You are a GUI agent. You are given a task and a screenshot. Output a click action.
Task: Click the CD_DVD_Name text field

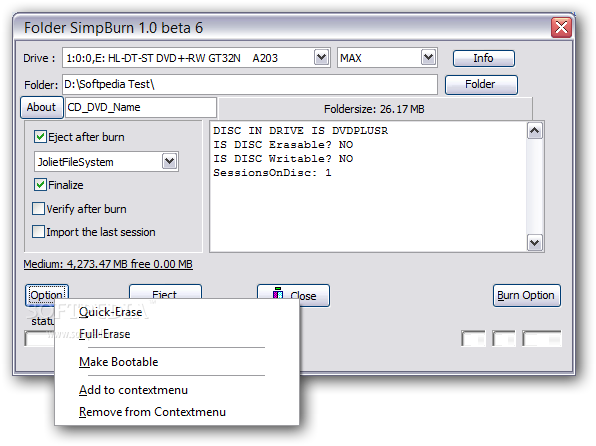point(141,108)
